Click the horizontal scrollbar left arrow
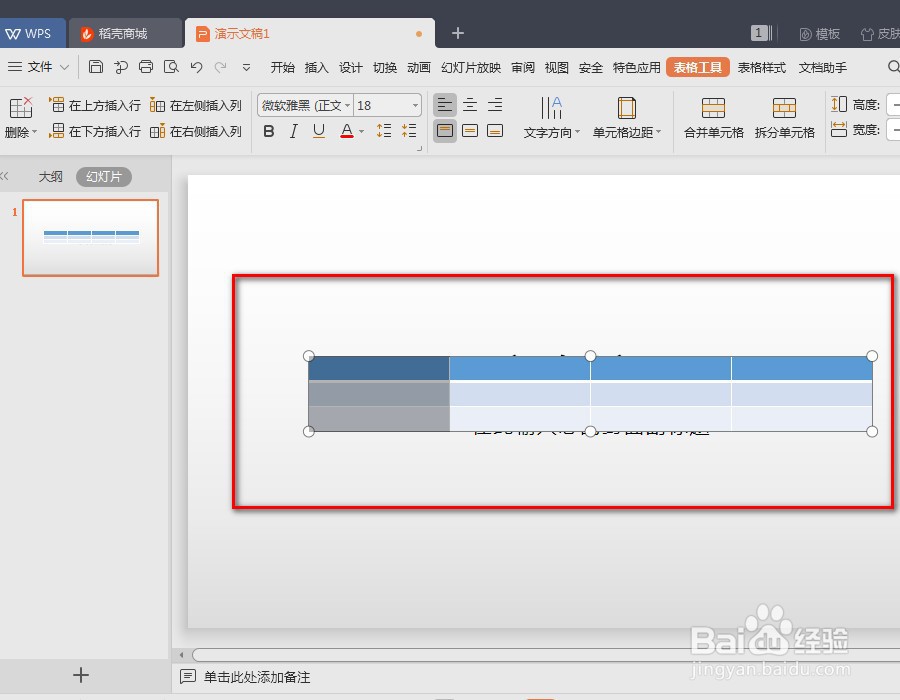Screen dimensions: 900x700 point(181,655)
